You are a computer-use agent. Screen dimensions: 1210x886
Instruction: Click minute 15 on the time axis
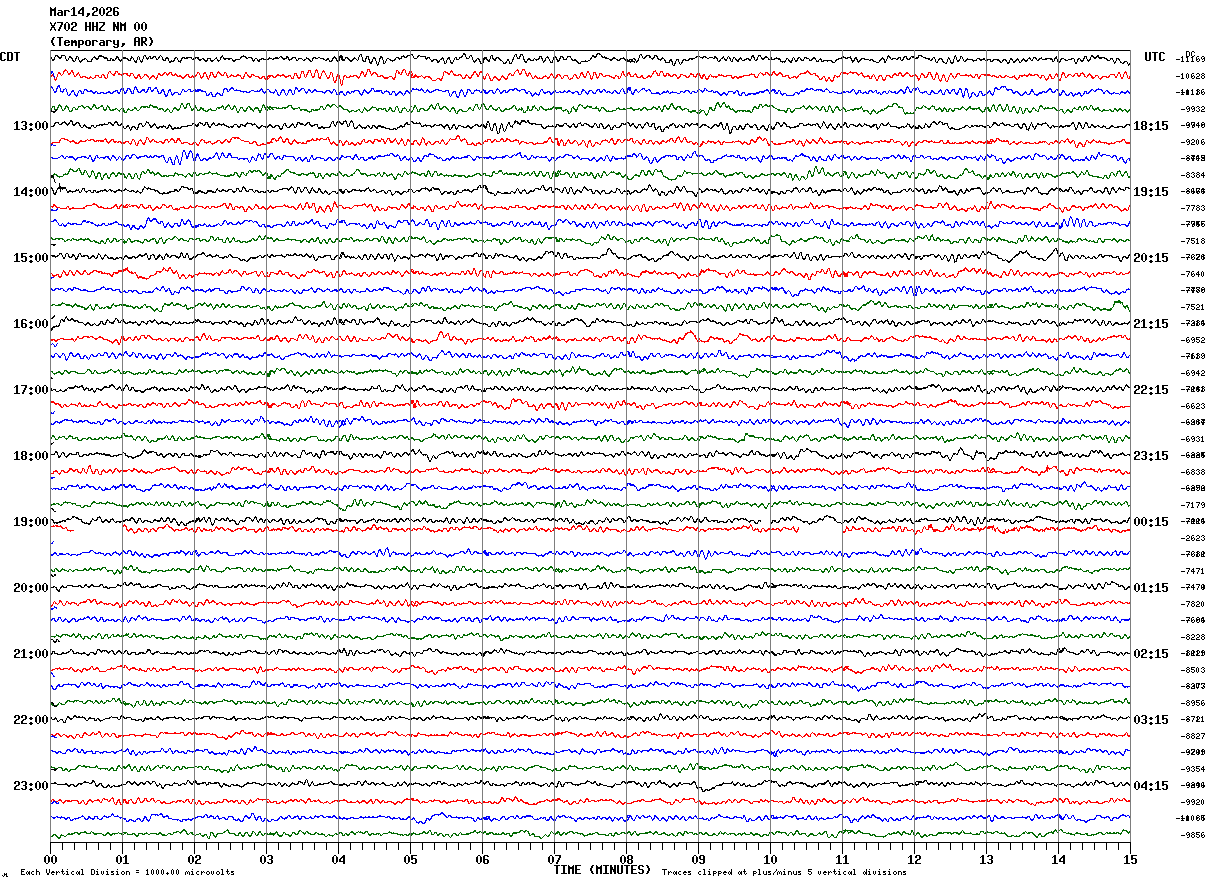click(x=1129, y=859)
